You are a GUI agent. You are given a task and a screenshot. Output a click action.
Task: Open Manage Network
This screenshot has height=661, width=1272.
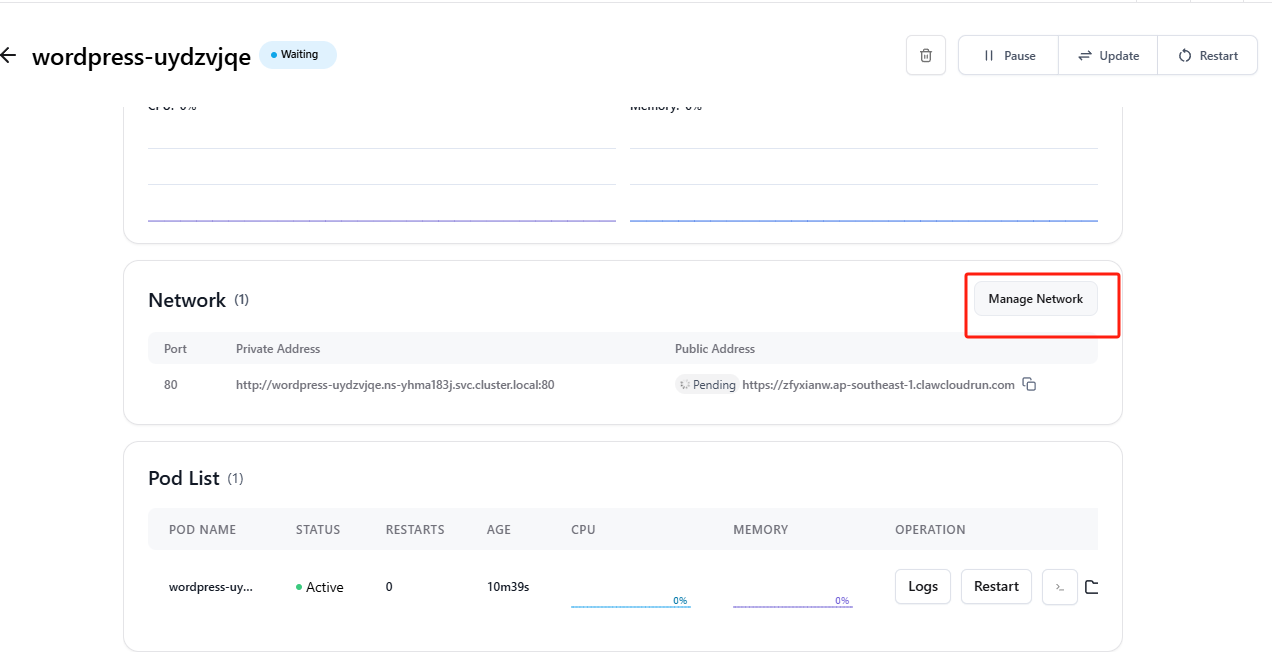(x=1035, y=299)
